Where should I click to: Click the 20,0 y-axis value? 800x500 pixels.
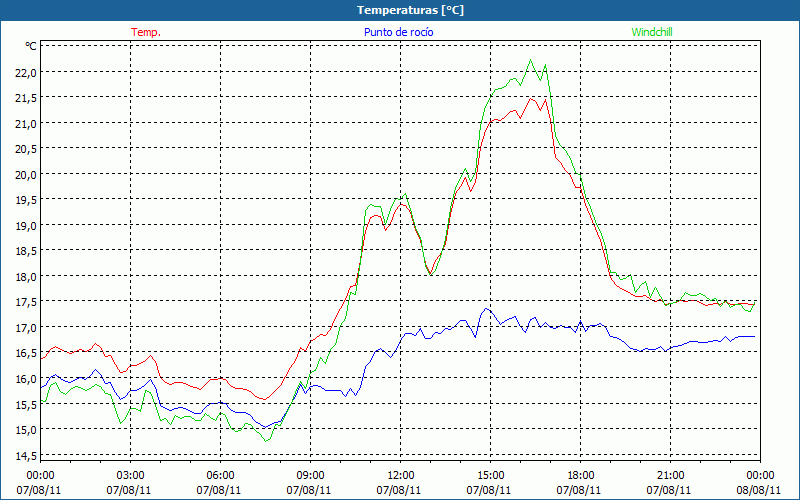coord(27,174)
